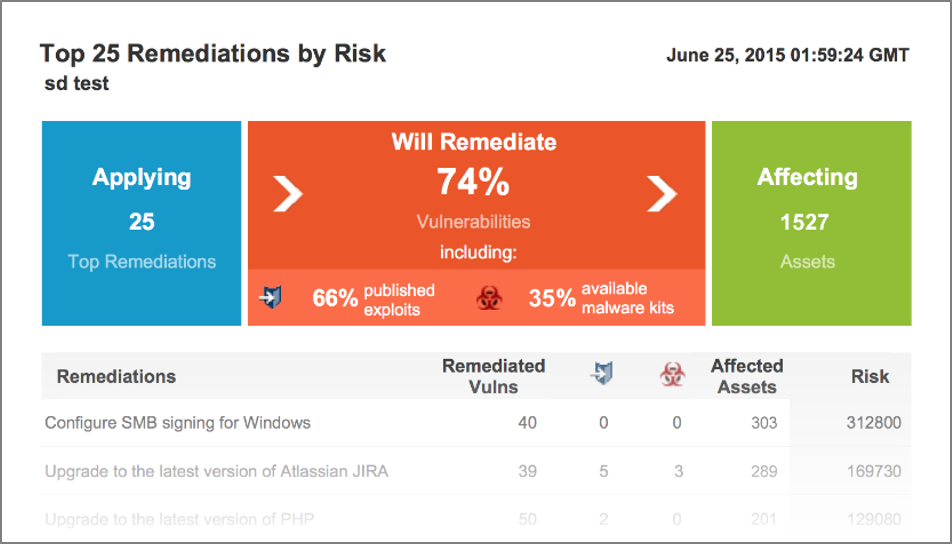Screen dimensions: 952x544
Task: Click the exploits column header icon
Action: (602, 373)
